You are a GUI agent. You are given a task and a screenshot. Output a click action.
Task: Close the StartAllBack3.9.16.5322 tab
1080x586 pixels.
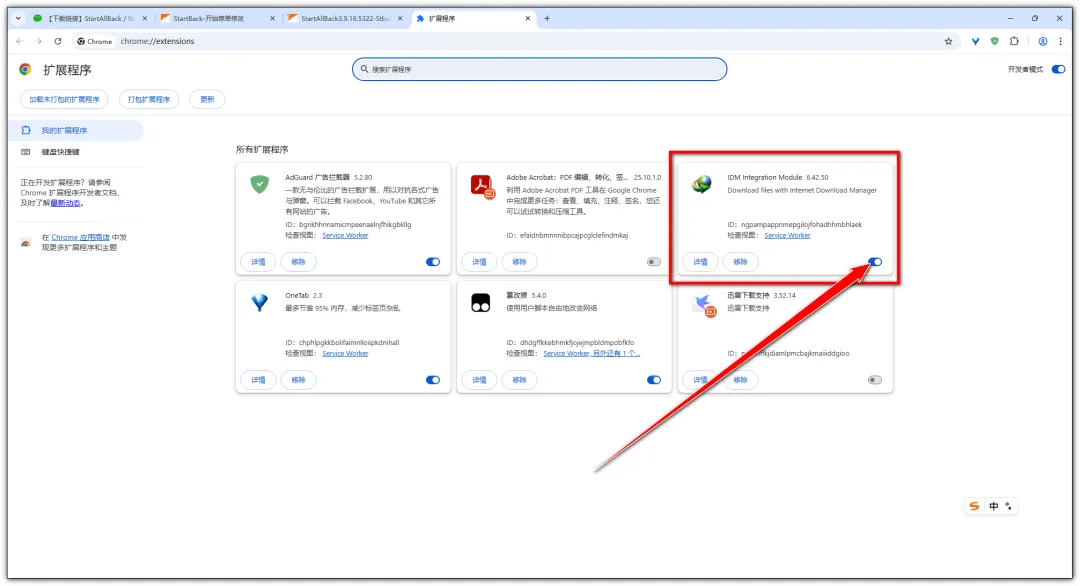(400, 19)
